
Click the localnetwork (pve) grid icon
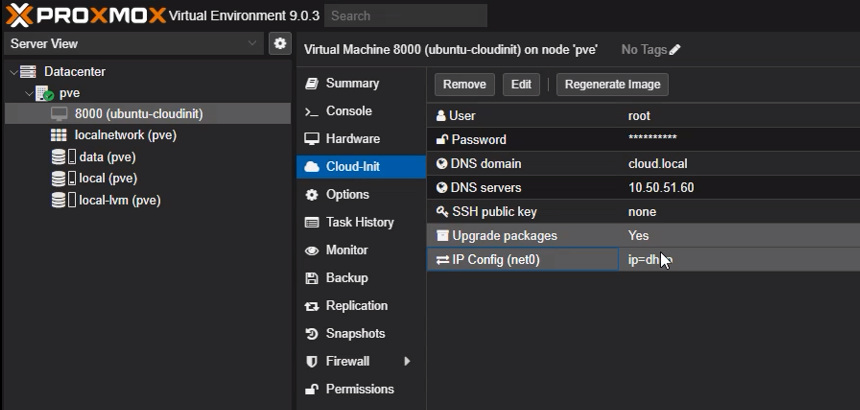[59, 135]
